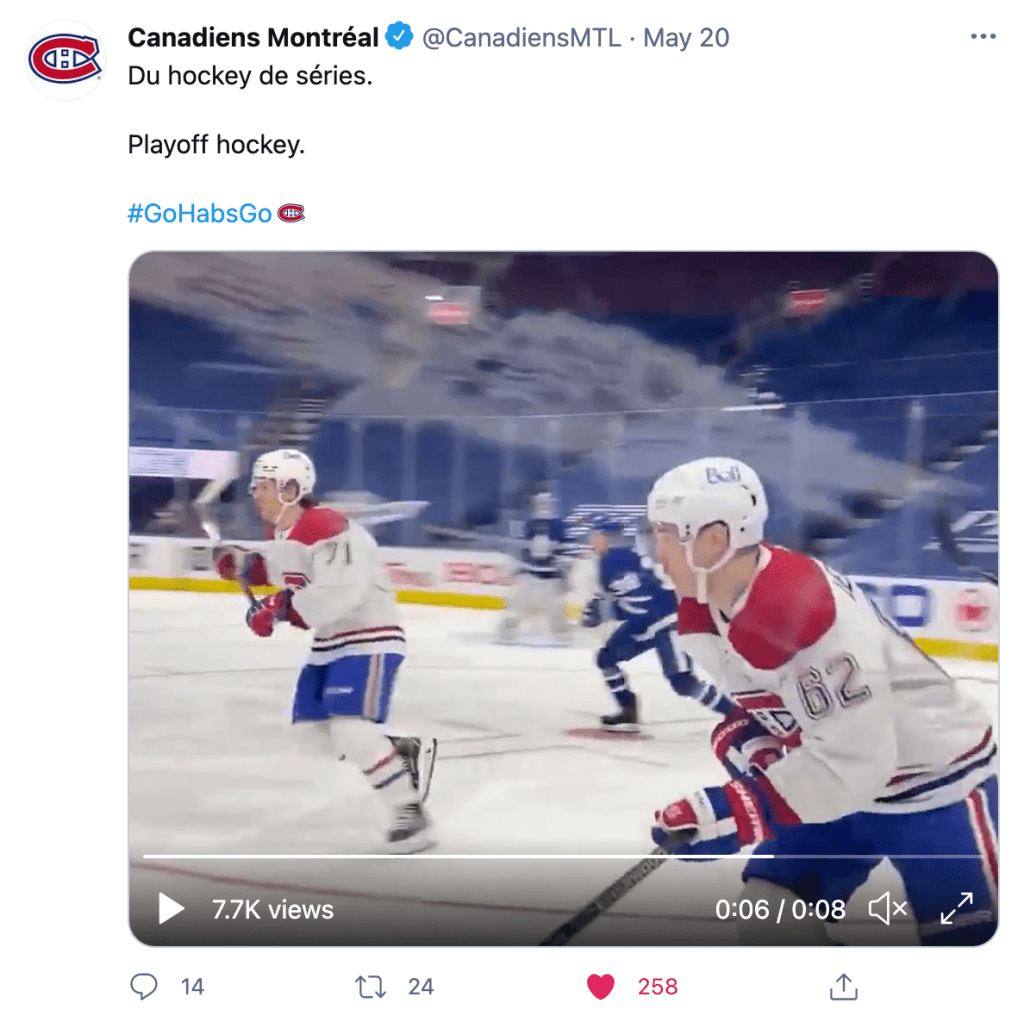Unmute the video with the speaker icon

tap(887, 909)
